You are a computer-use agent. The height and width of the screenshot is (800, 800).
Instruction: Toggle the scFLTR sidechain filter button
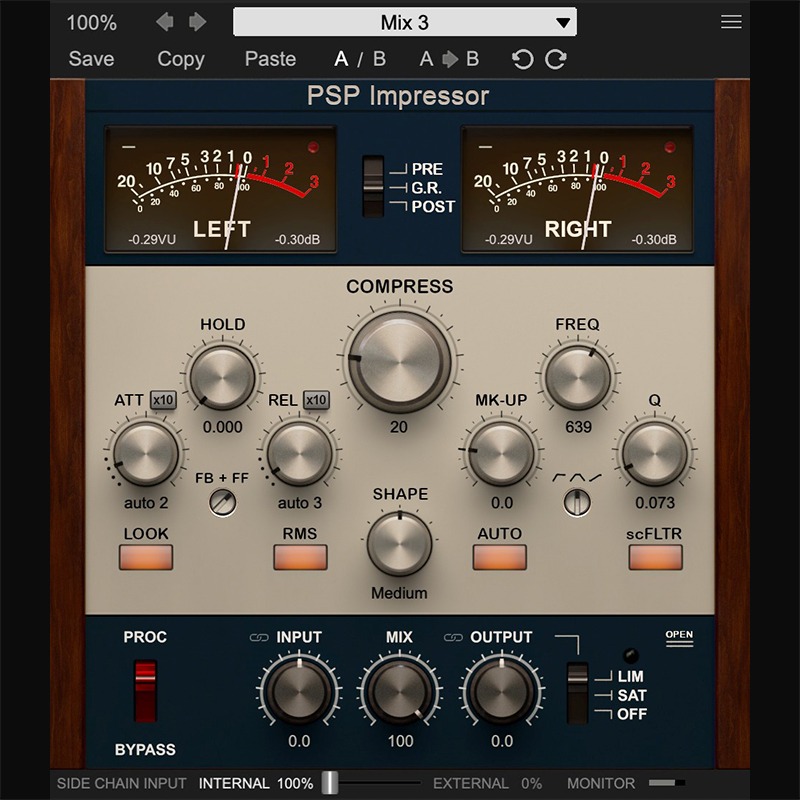655,557
